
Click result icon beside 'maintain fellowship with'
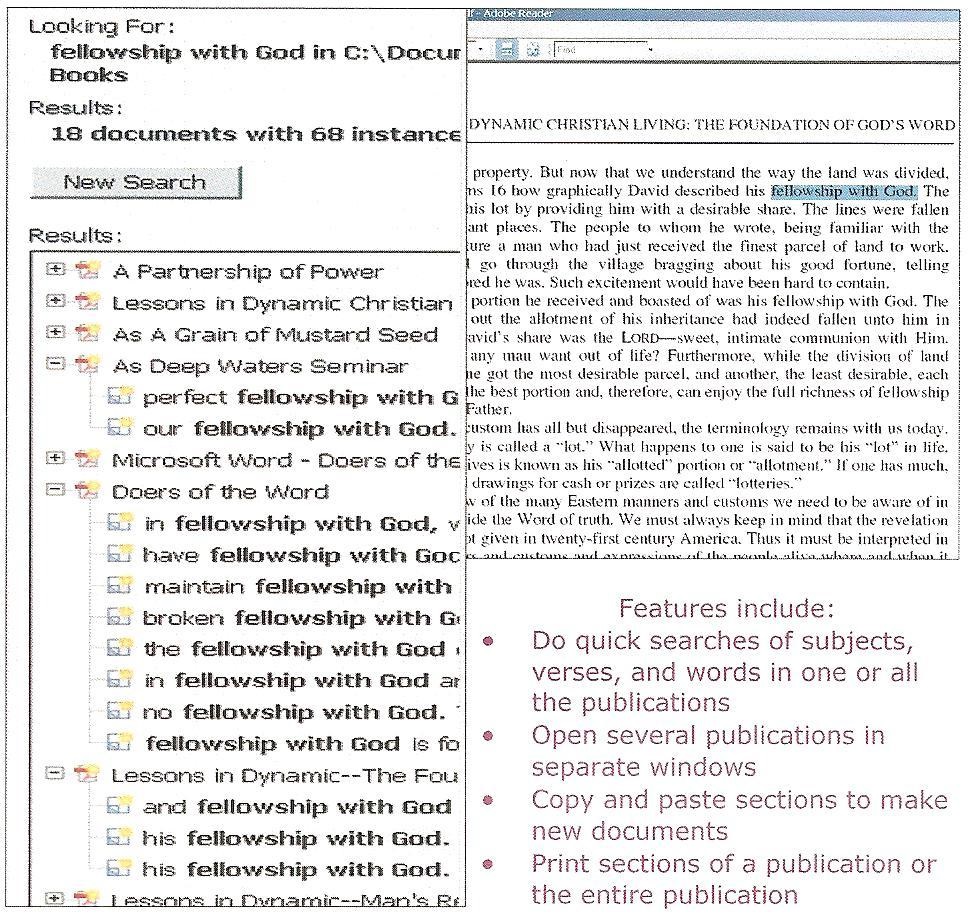point(119,585)
